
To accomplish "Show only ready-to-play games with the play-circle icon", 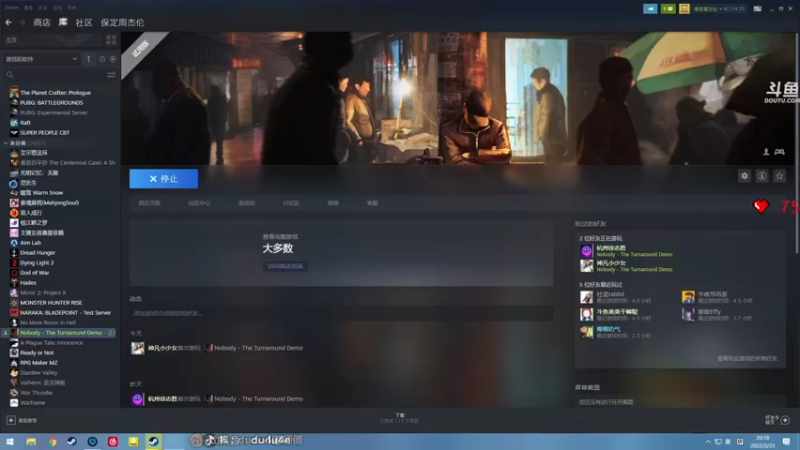I will pos(113,59).
